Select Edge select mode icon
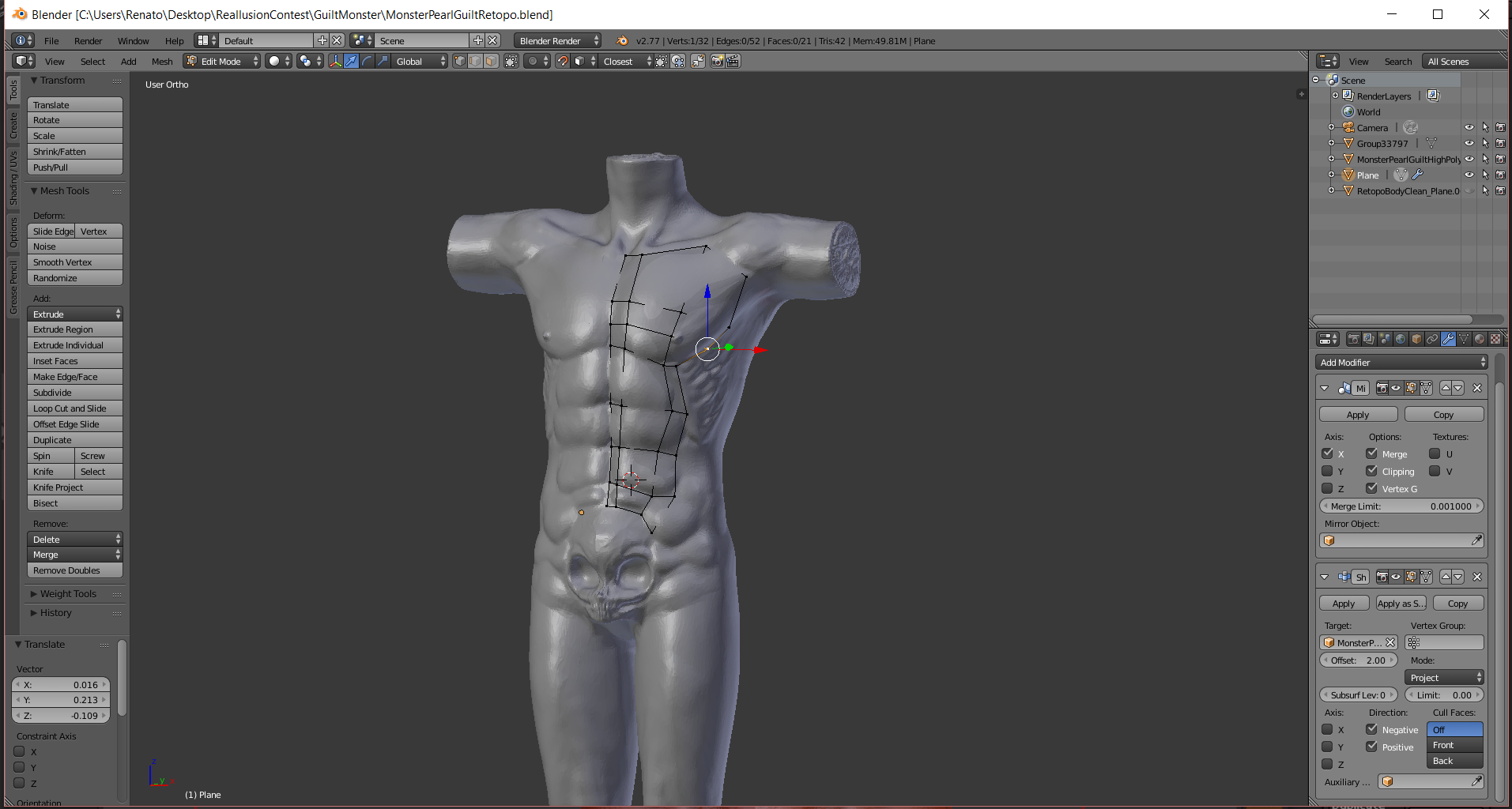Image resolution: width=1512 pixels, height=809 pixels. coord(476,61)
